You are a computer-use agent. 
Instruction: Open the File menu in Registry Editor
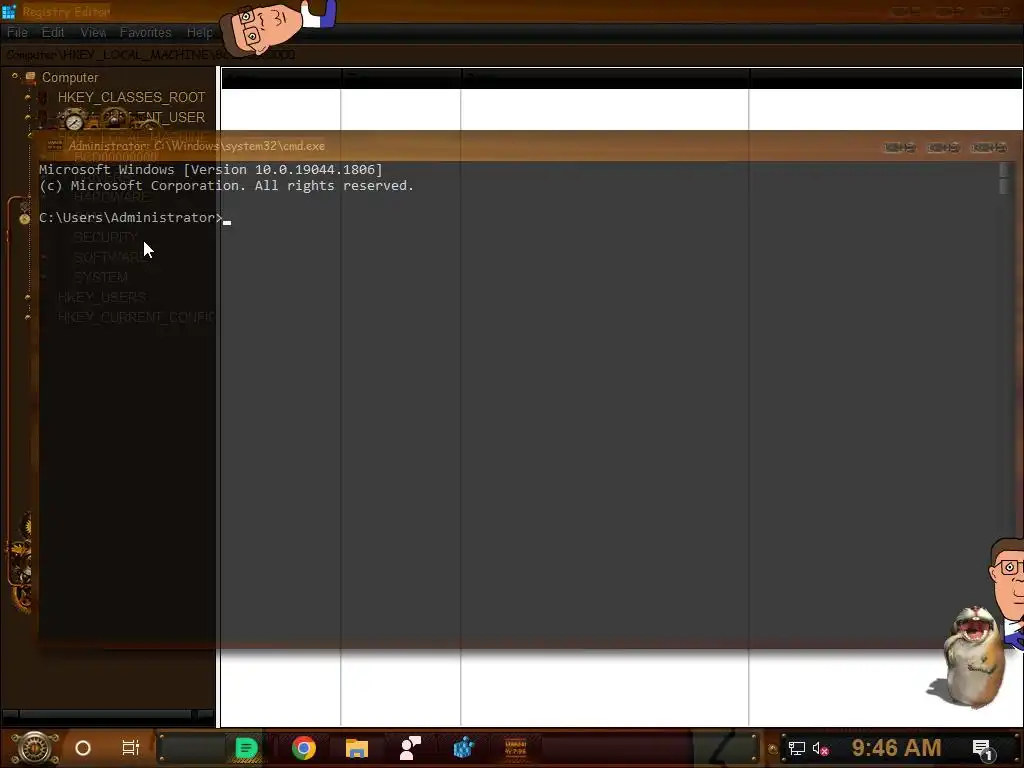[18, 33]
